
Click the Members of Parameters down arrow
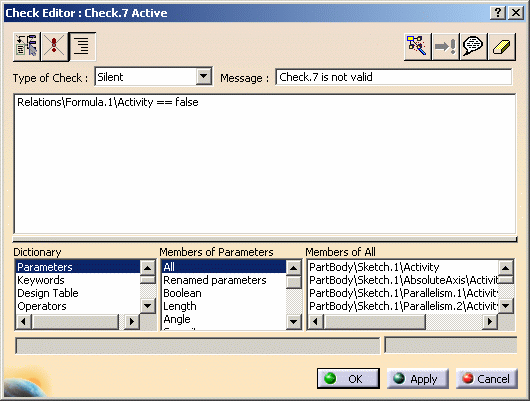[293, 322]
